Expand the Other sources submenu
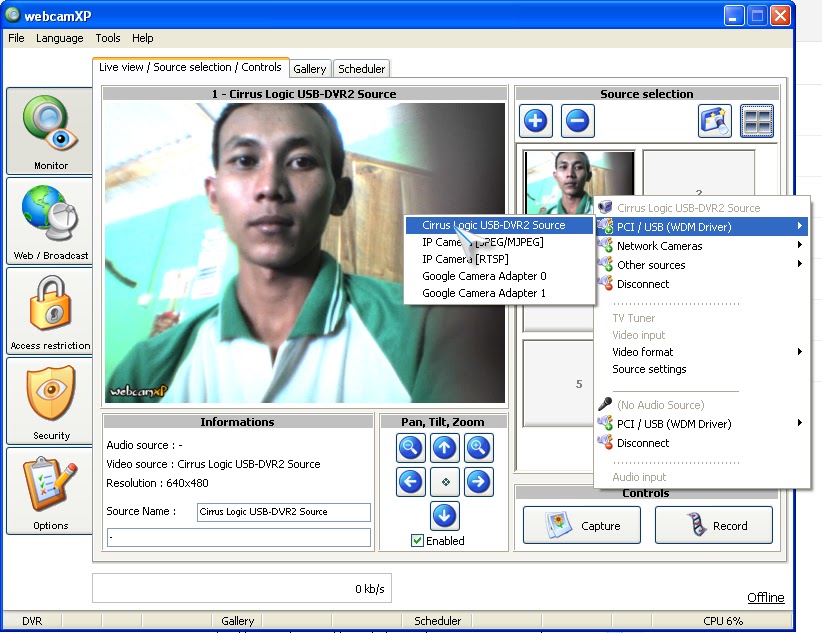 point(701,265)
